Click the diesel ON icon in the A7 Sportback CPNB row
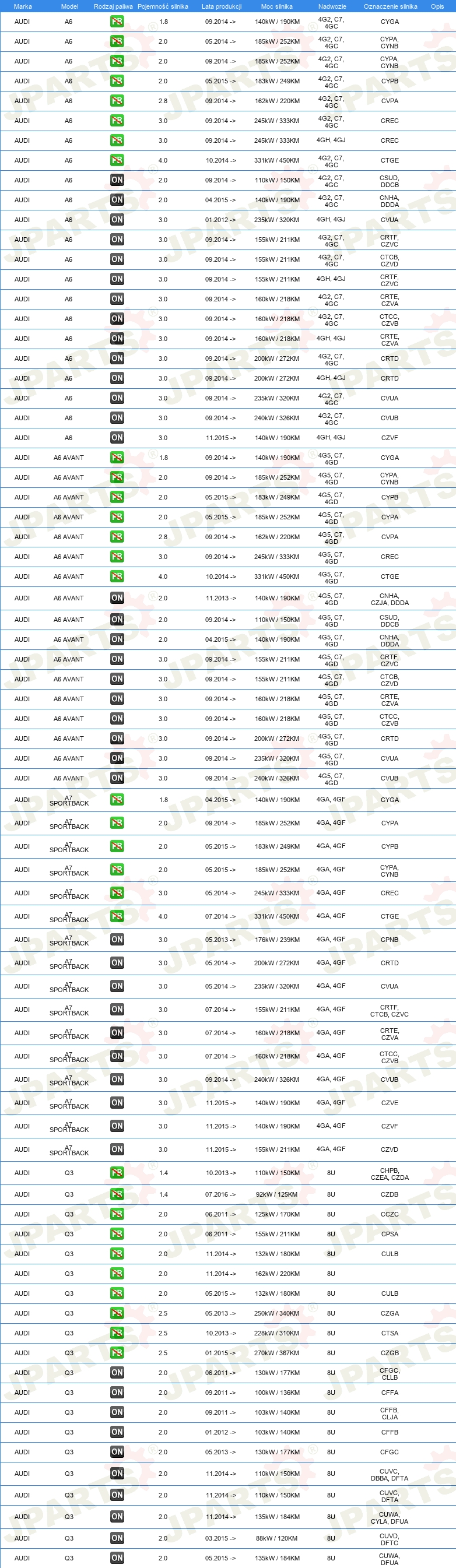The image size is (456, 1568). coord(117,939)
